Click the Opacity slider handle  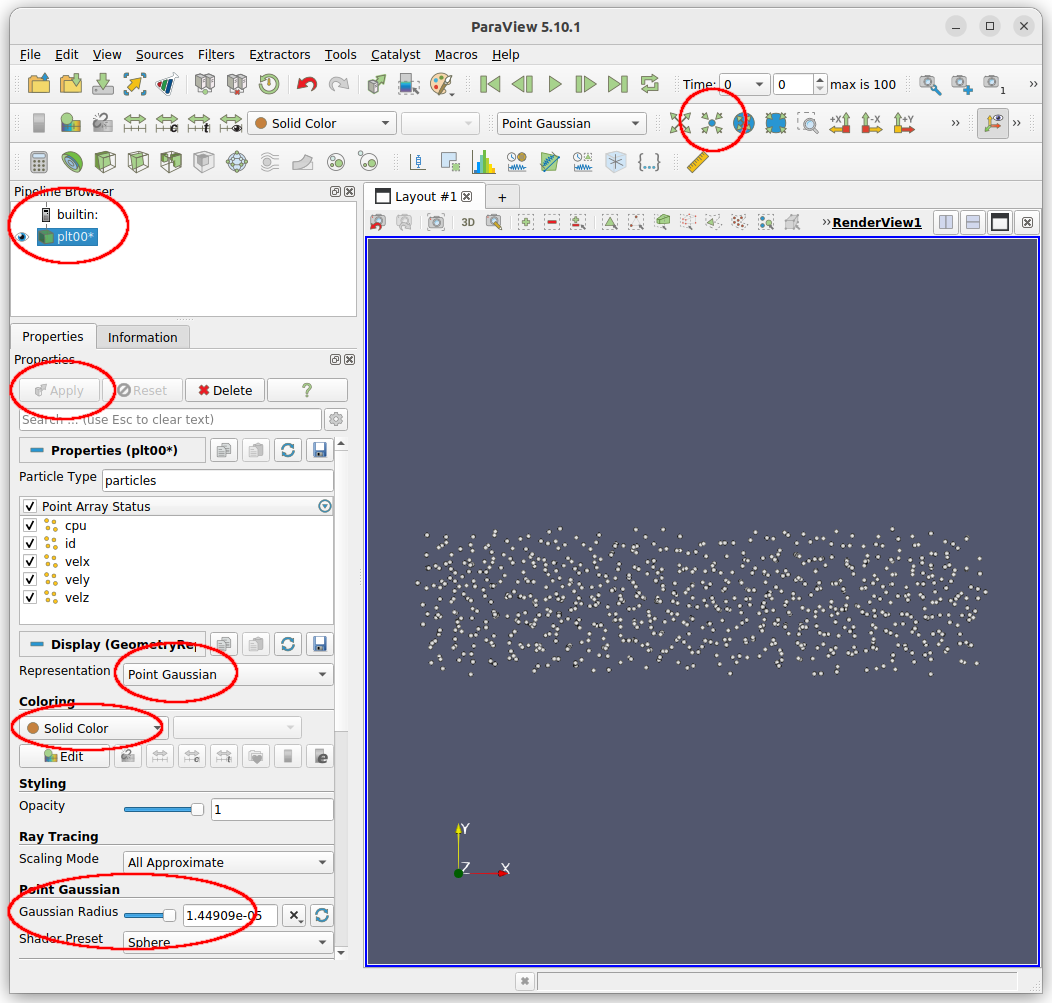point(196,809)
